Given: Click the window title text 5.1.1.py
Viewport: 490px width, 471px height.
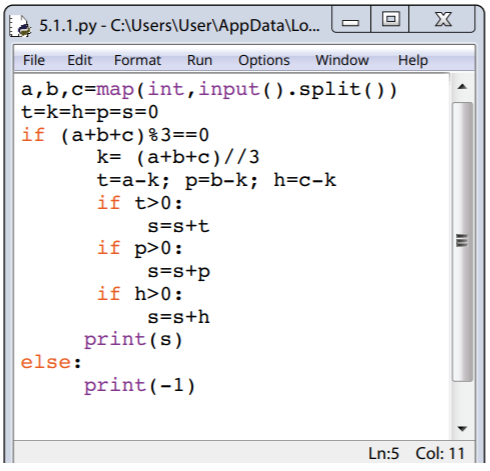Looking at the screenshot, I should (x=68, y=26).
